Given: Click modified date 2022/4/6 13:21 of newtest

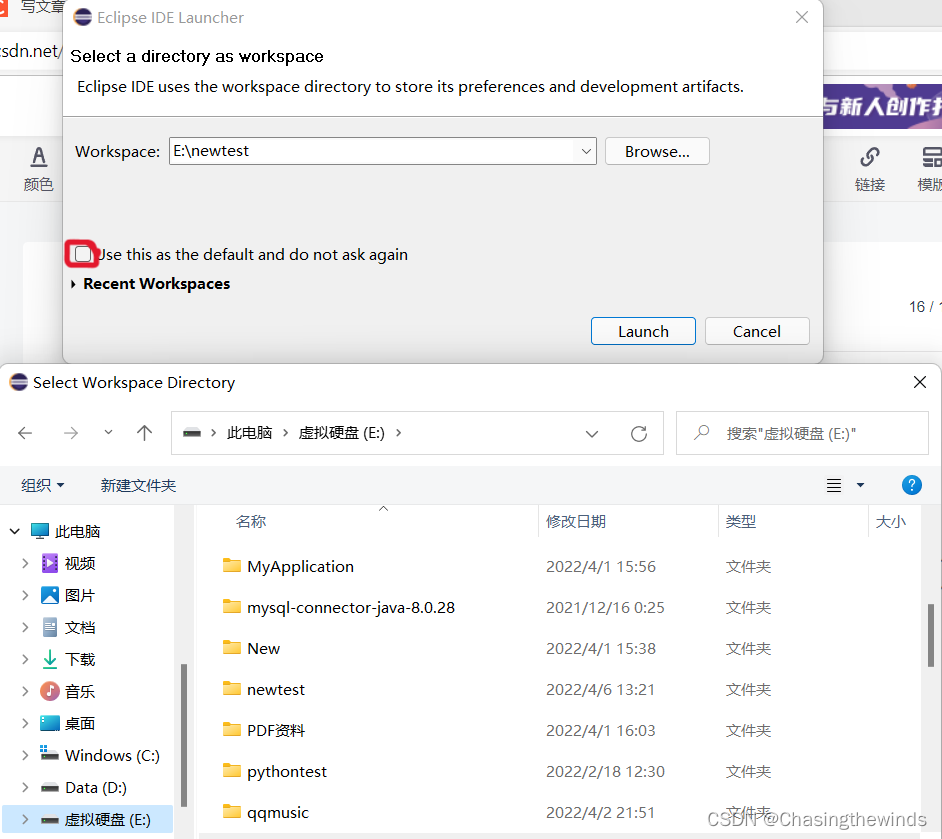Looking at the screenshot, I should [600, 689].
